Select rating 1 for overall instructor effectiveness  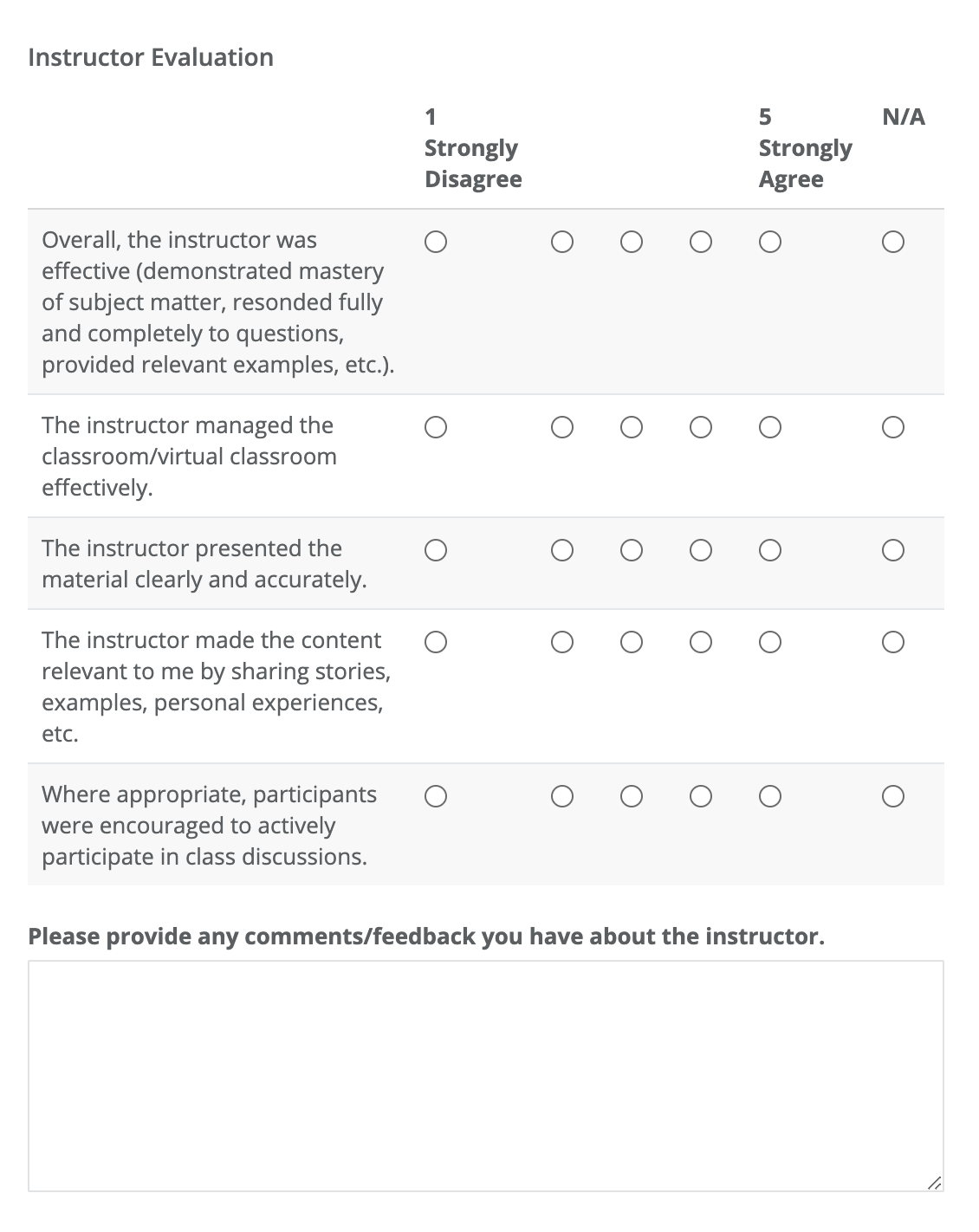[438, 242]
